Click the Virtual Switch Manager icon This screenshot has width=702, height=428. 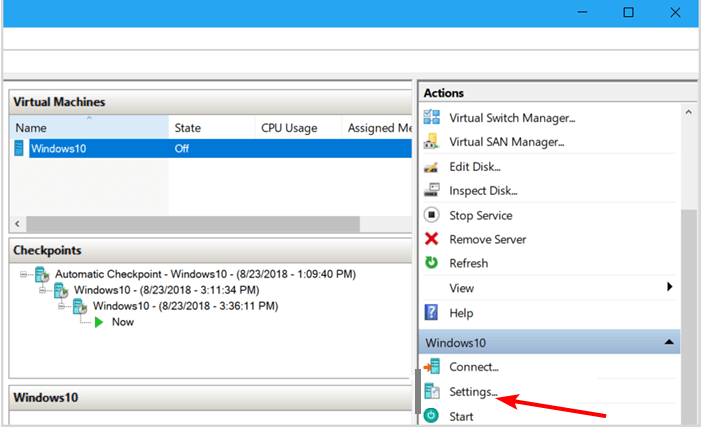tap(432, 118)
